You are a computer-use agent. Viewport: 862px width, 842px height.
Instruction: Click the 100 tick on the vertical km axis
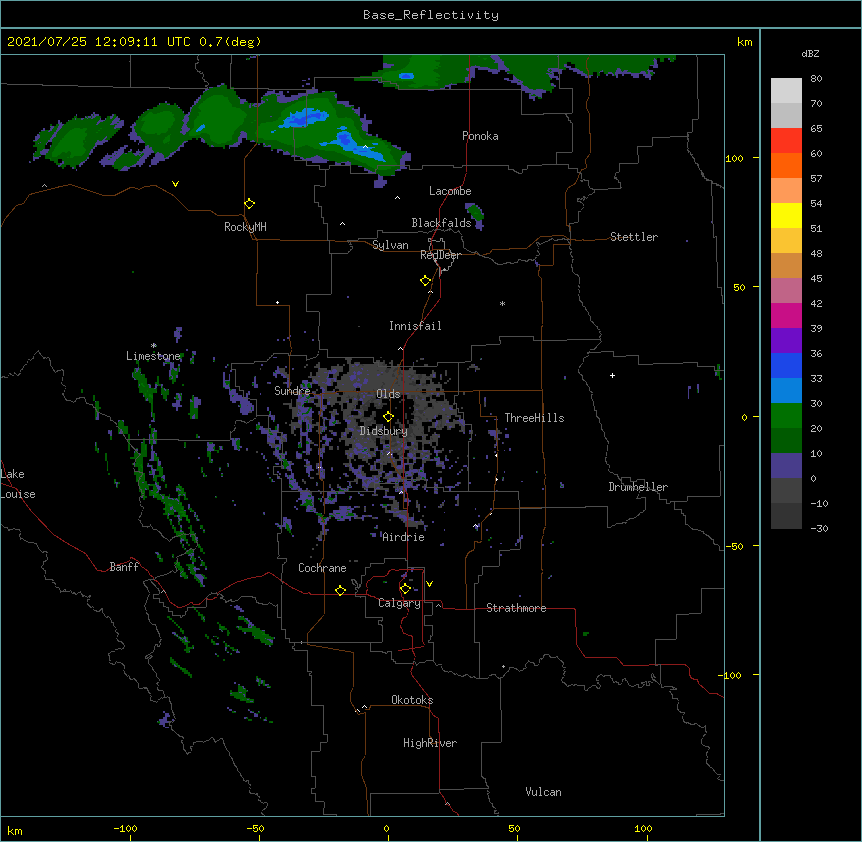pos(734,158)
